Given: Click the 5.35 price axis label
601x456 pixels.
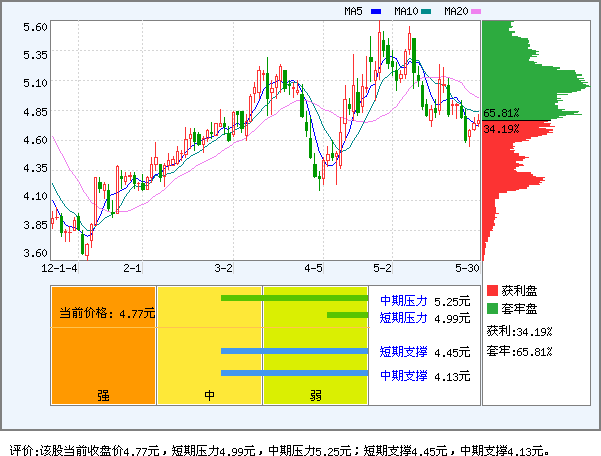Looking at the screenshot, I should (x=35, y=55).
